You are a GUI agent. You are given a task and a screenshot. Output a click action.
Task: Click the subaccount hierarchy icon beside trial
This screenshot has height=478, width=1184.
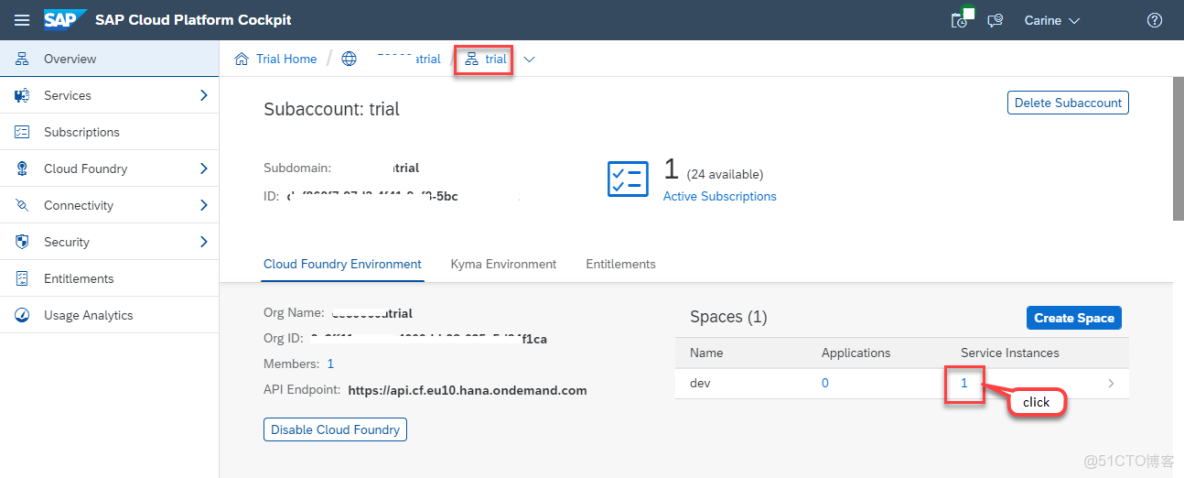(x=472, y=59)
